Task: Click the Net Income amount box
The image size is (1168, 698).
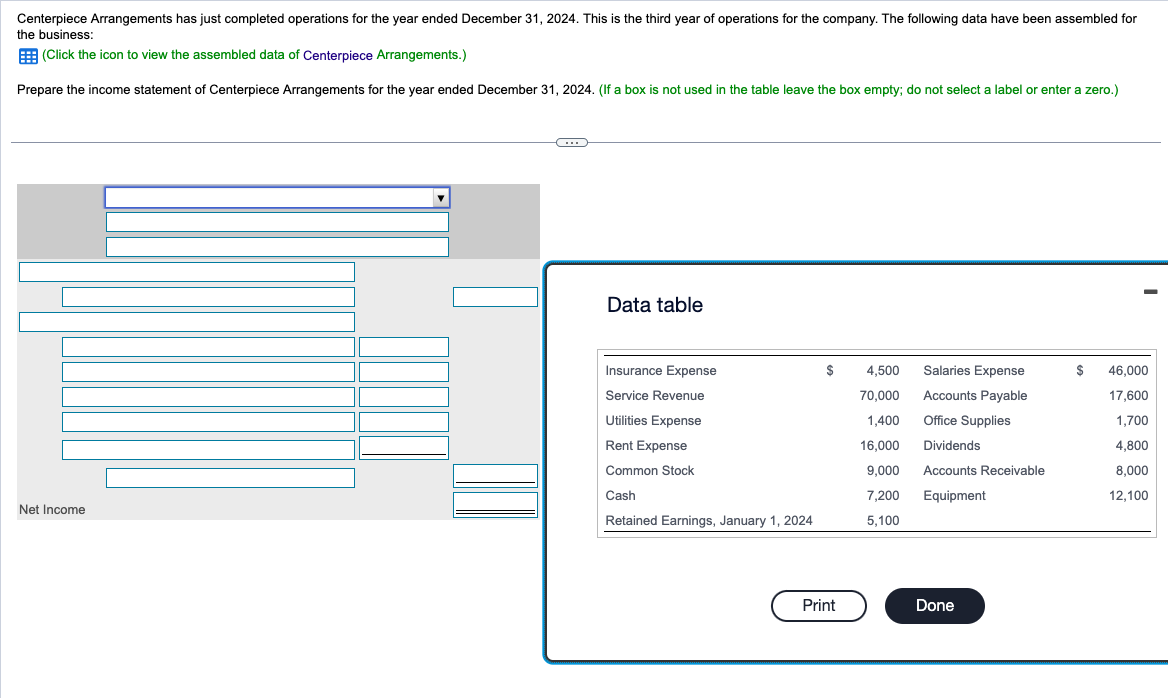Action: [495, 505]
